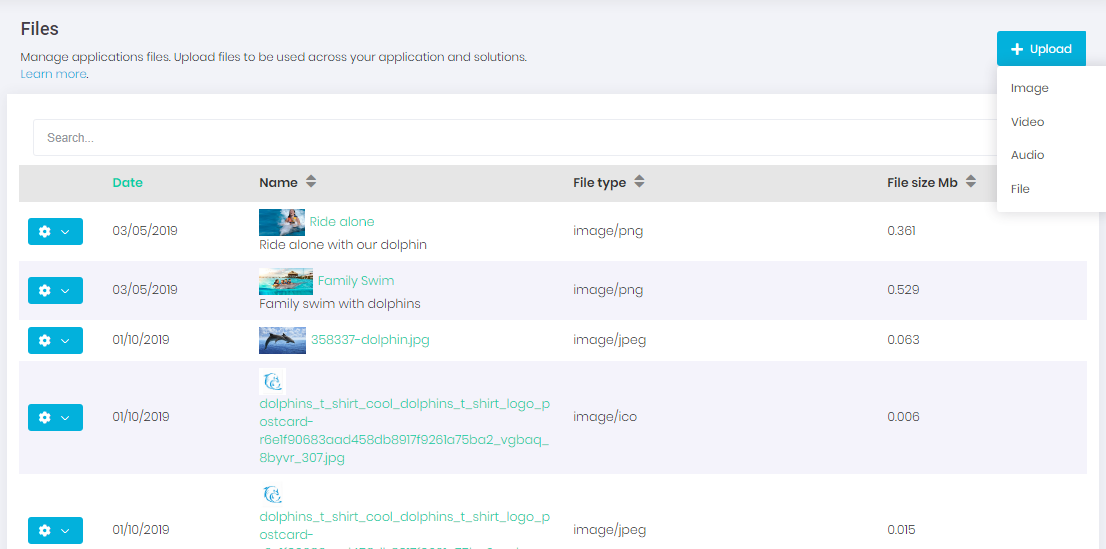Open the Family Swim file link
Viewport: 1106px width, 549px height.
point(356,281)
